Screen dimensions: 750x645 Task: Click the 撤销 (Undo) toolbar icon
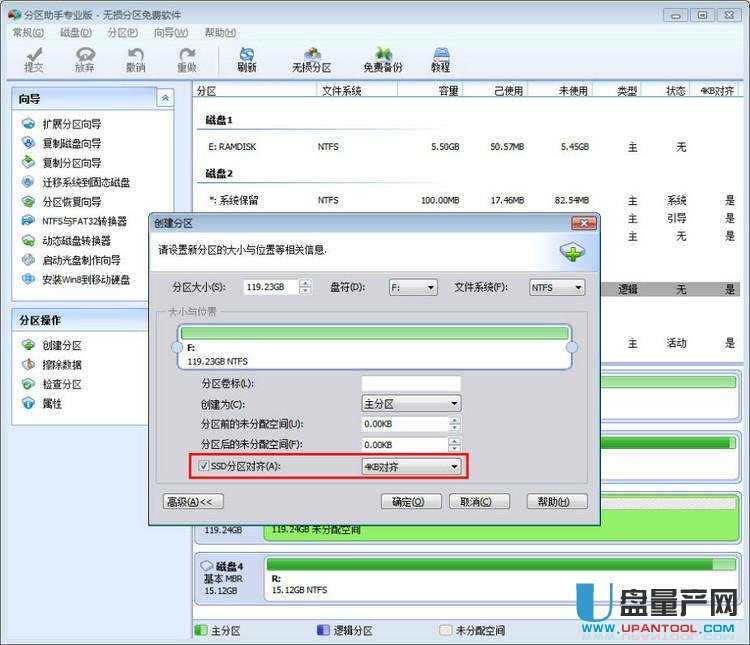(x=135, y=59)
